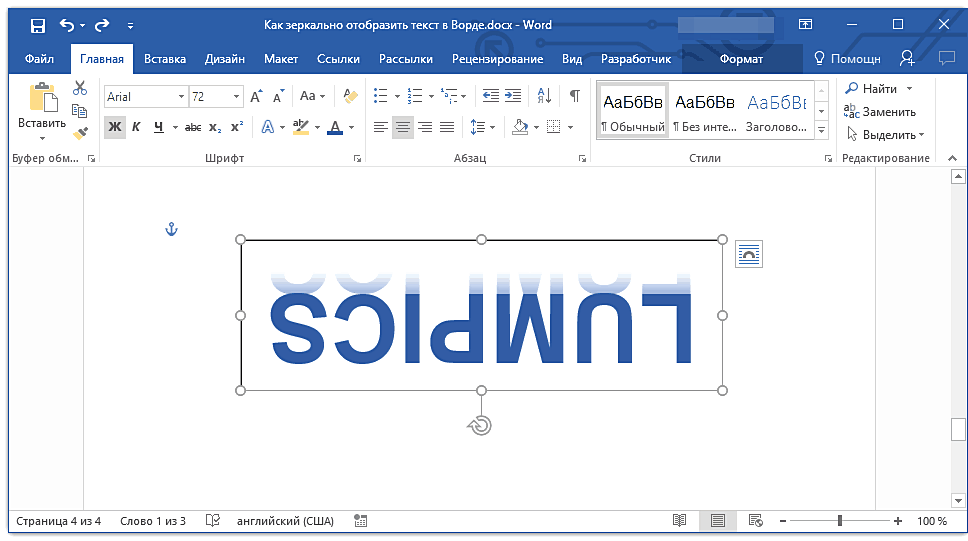
Task: Click the Format Painter brush icon
Action: (x=81, y=133)
